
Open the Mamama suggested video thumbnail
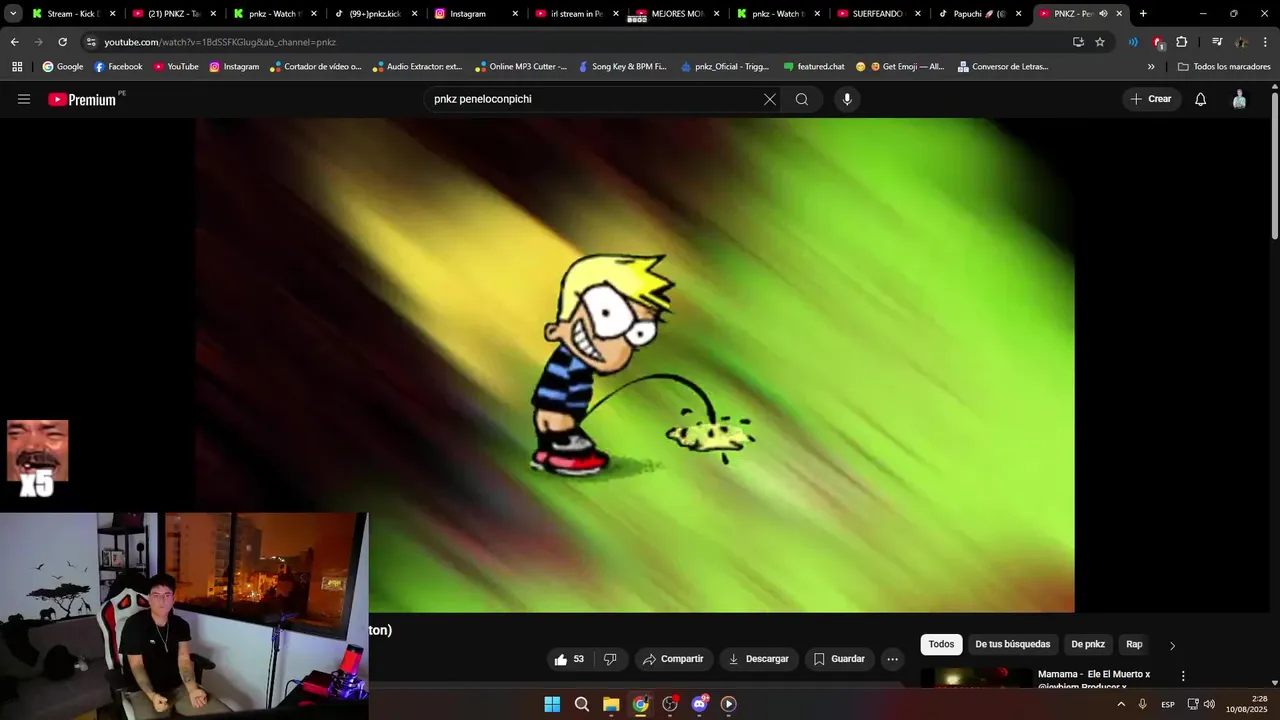976,679
